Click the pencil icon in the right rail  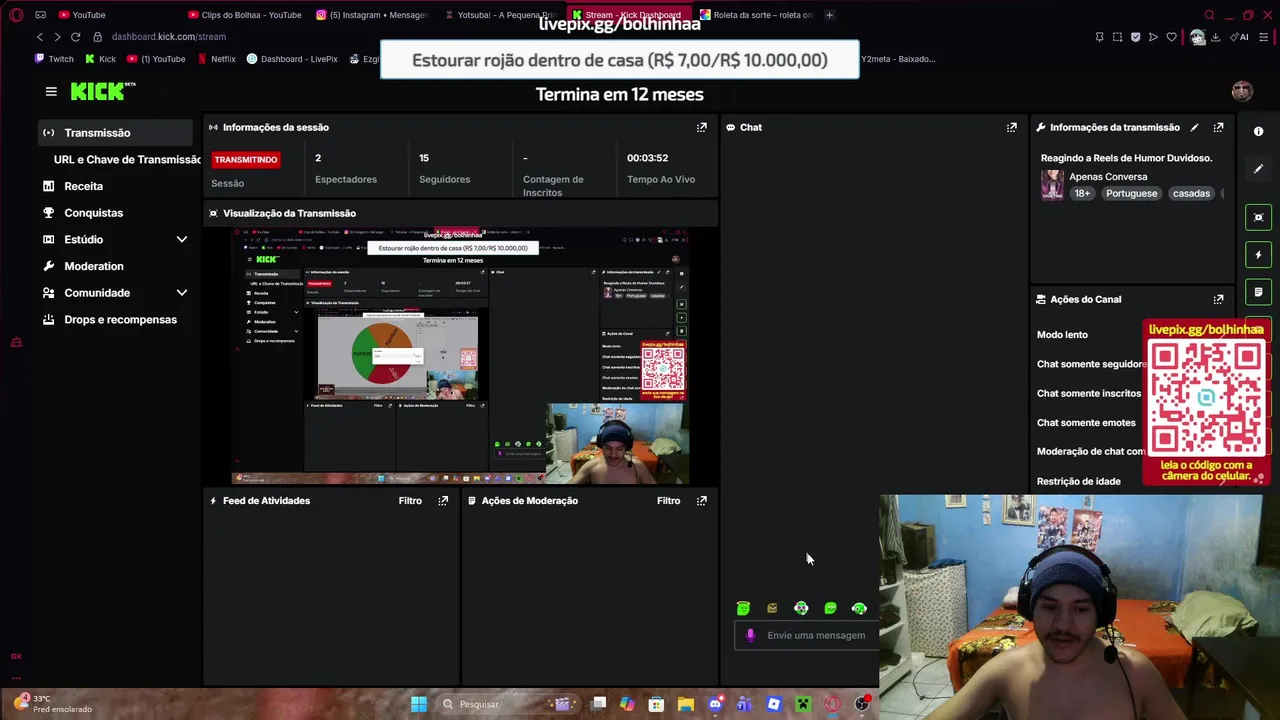(x=1259, y=169)
